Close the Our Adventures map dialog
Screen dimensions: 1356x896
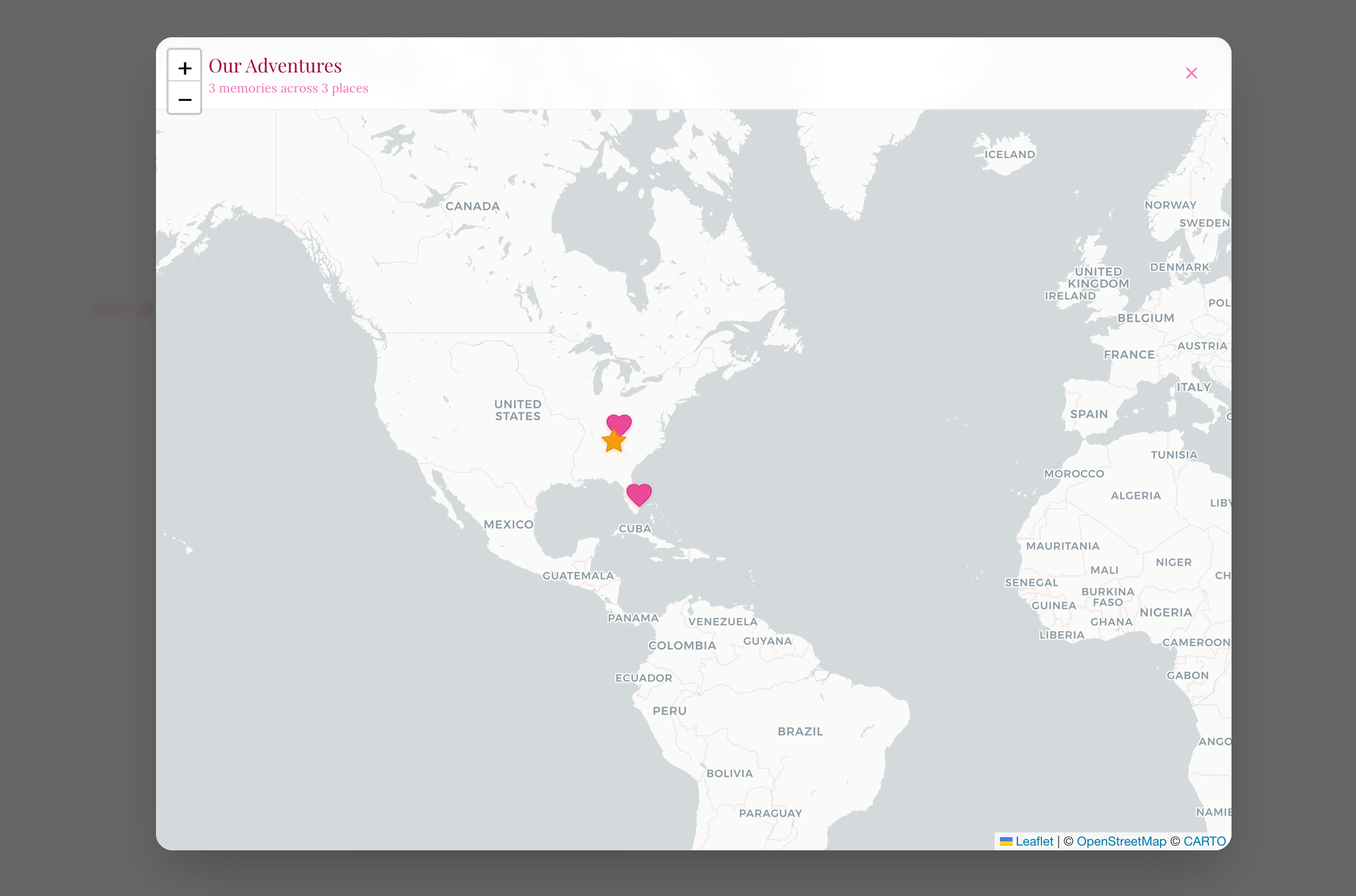[1191, 73]
